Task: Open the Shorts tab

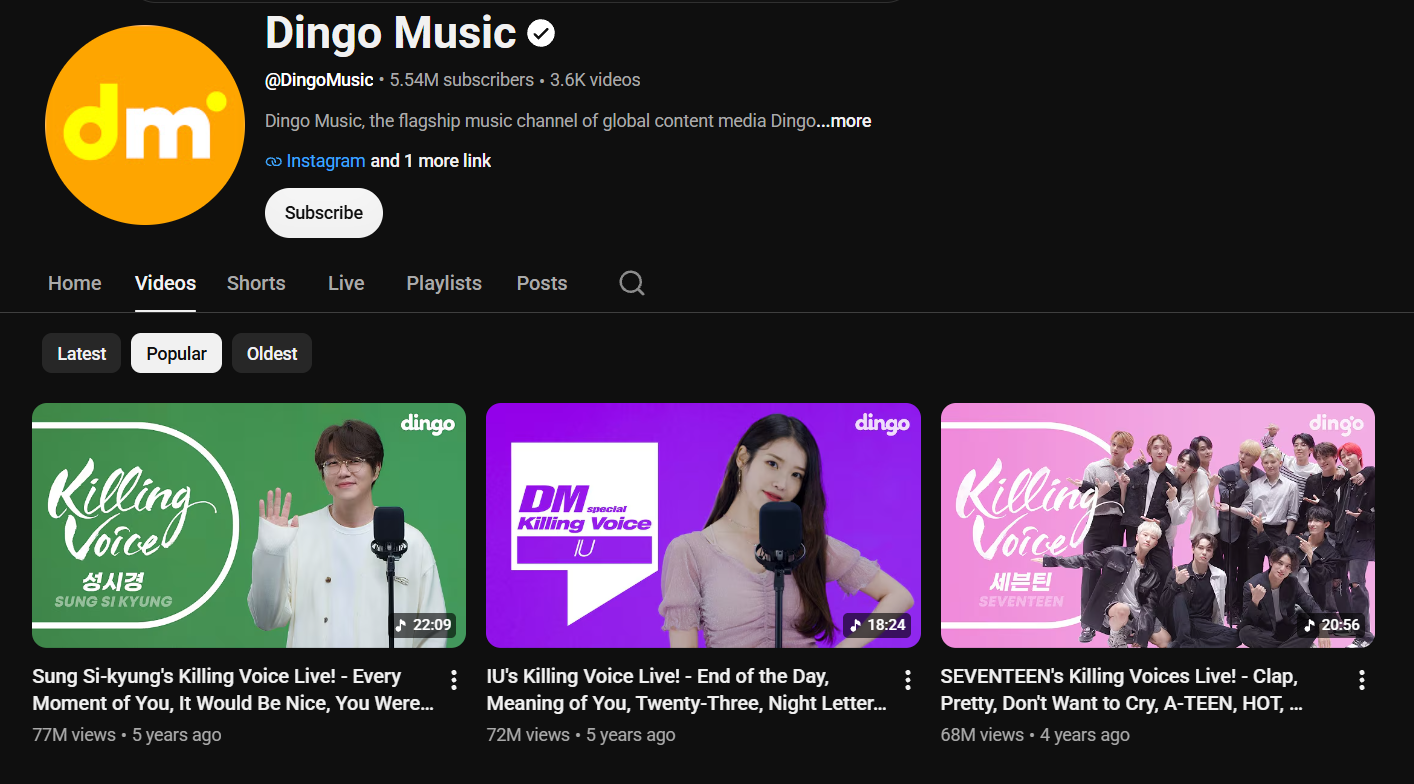Action: pos(256,283)
